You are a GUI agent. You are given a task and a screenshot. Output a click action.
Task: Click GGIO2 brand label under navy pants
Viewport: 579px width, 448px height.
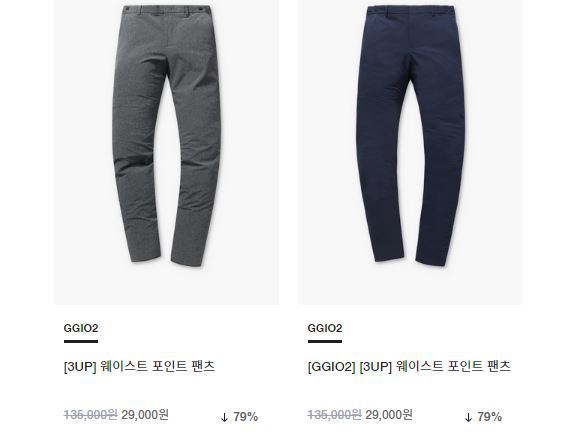(x=325, y=328)
